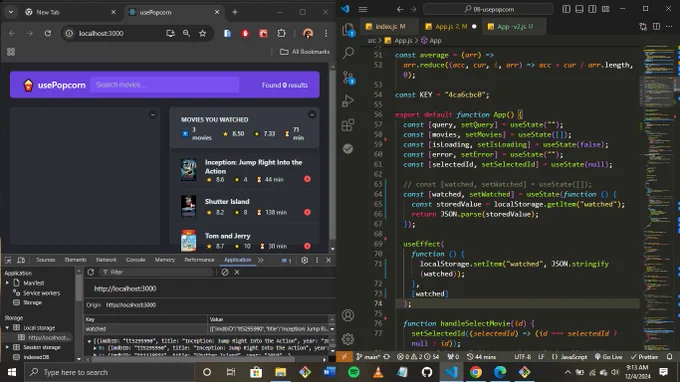Reload the Chrome page
The height and width of the screenshot is (382, 680).
point(48,33)
